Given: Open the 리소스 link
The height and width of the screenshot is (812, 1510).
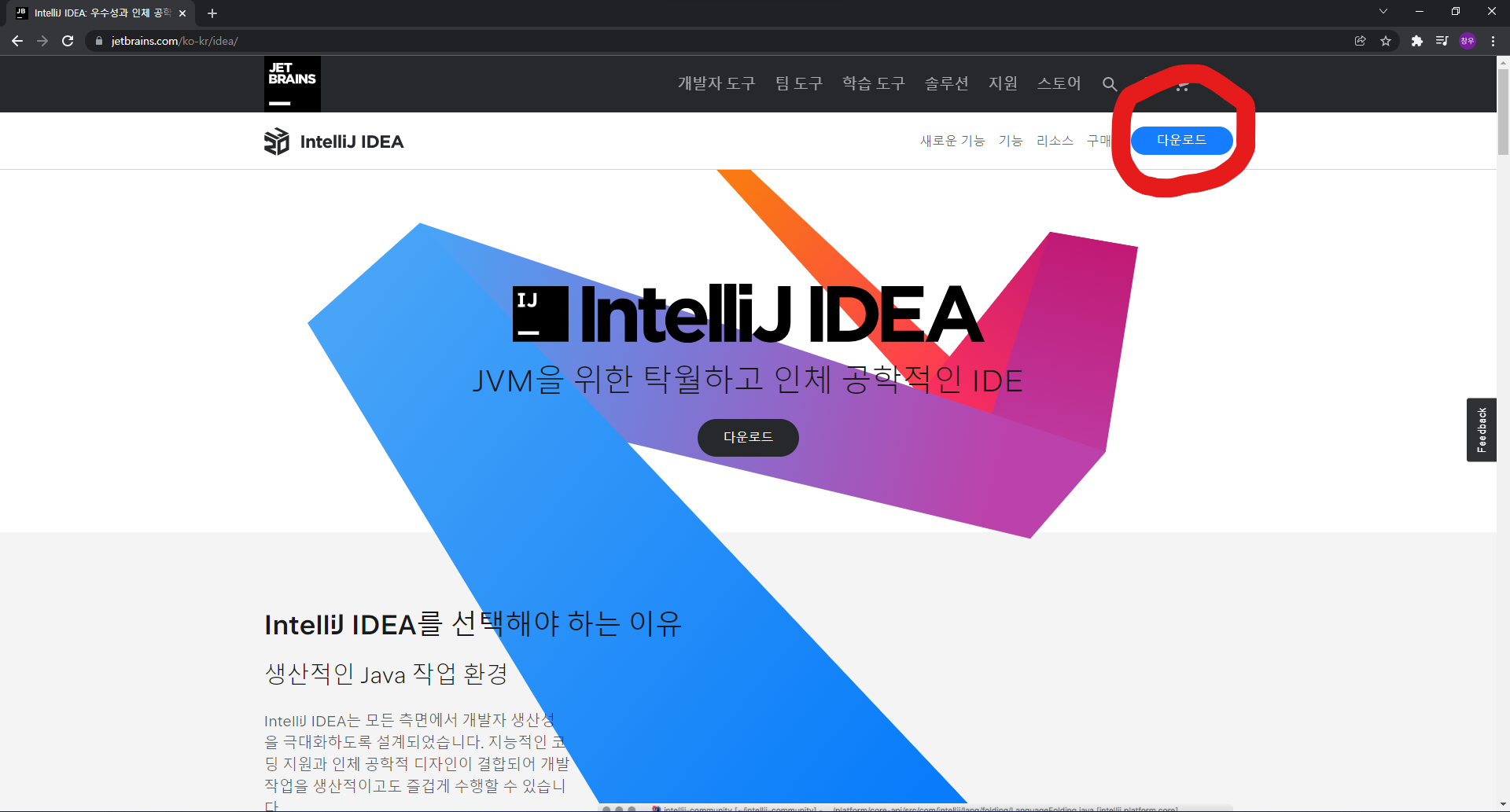Looking at the screenshot, I should [x=1055, y=141].
